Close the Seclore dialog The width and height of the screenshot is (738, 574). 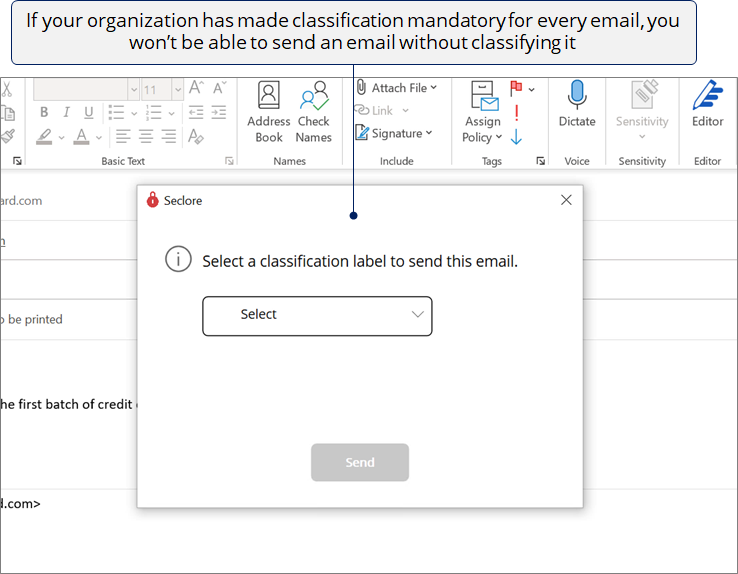[x=566, y=200]
